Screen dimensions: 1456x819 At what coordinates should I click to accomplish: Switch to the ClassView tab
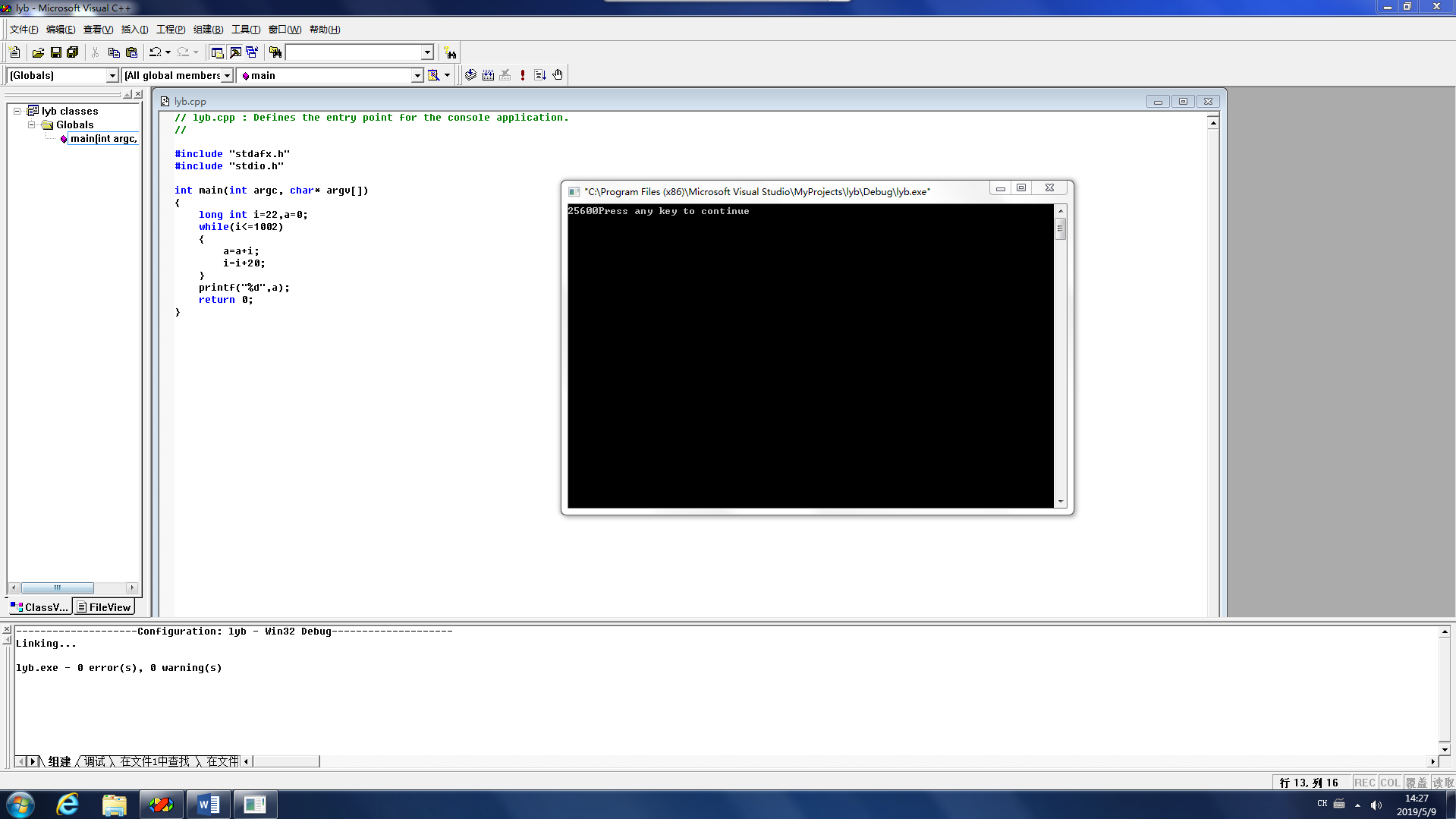point(39,607)
